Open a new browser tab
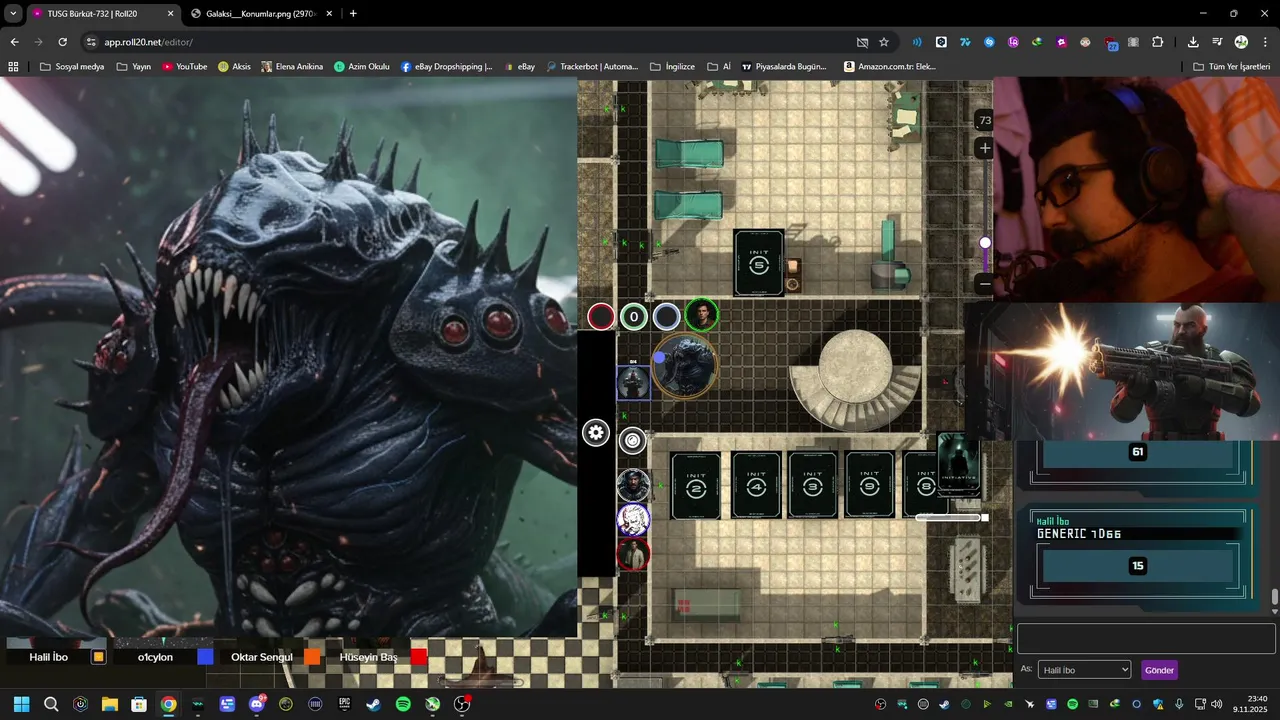This screenshot has height=720, width=1280. pos(353,14)
